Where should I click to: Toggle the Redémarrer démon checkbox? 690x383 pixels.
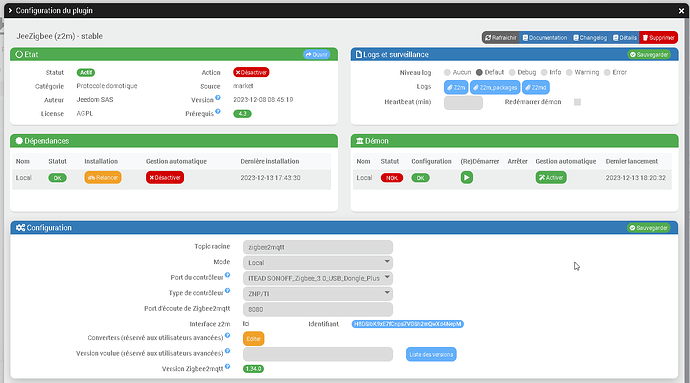[x=577, y=102]
